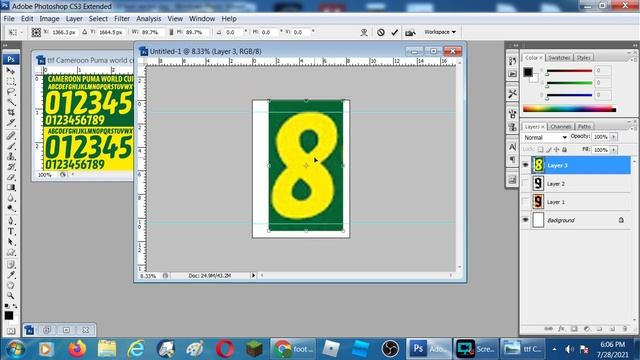
Task: Open document status bar arrow menu
Action: coord(253,276)
